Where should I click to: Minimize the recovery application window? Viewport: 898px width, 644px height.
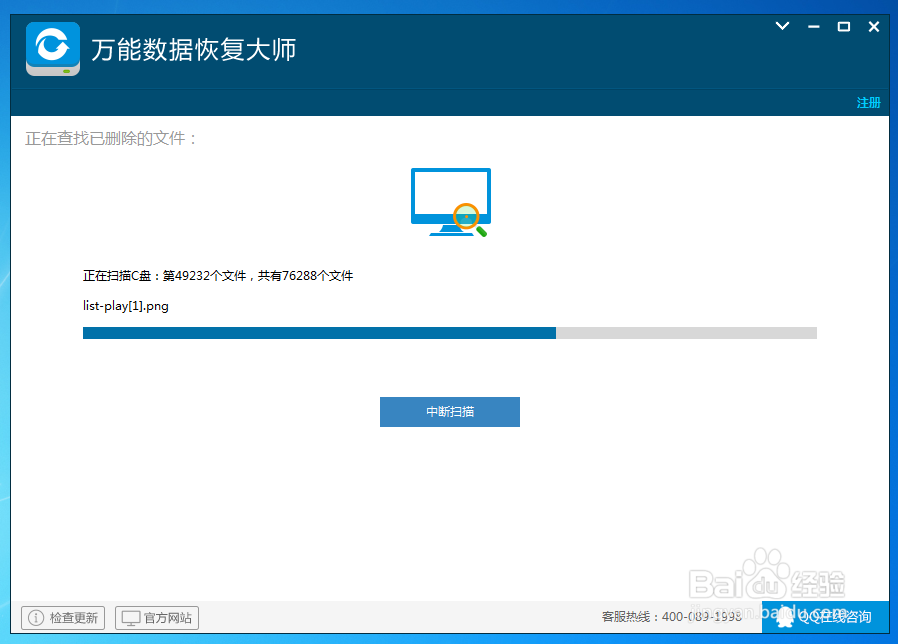(813, 26)
